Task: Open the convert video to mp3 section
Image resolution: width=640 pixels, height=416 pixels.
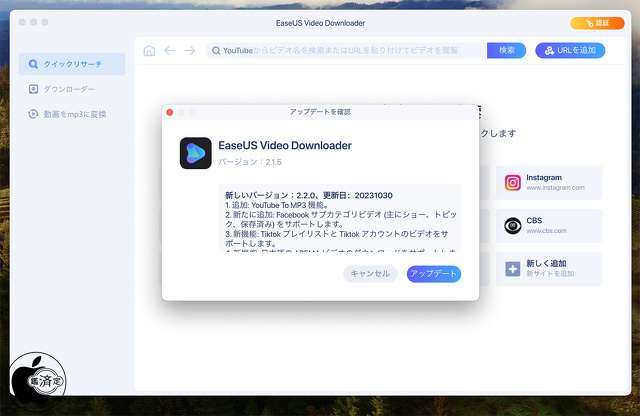Action: pyautogui.click(x=67, y=114)
